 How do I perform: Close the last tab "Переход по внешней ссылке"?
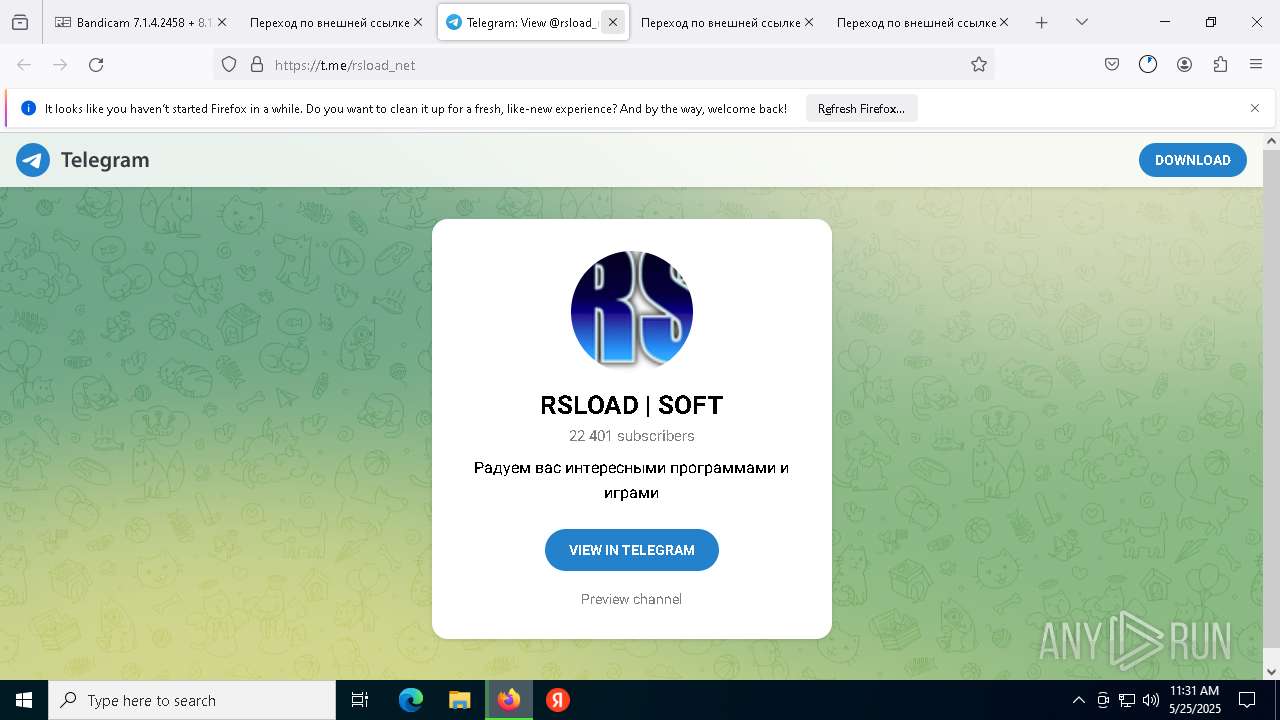point(1004,22)
